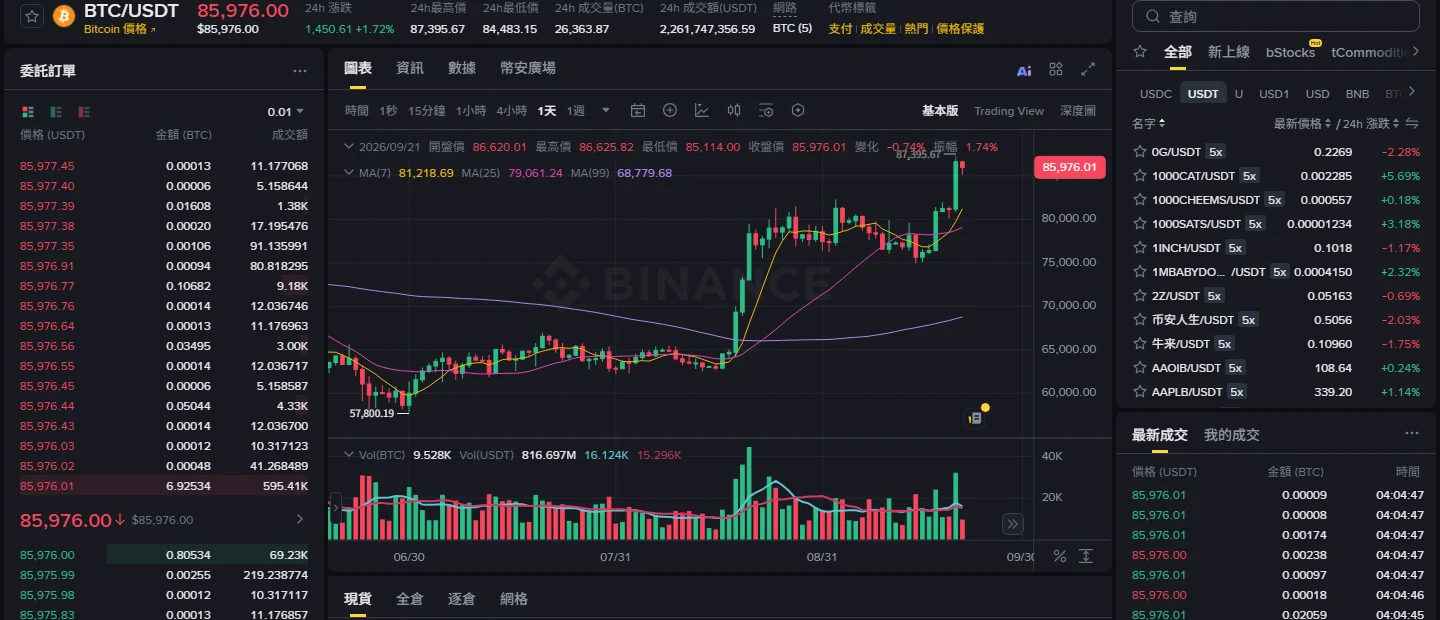
Task: Open the candlestick chart style icon
Action: [734, 110]
